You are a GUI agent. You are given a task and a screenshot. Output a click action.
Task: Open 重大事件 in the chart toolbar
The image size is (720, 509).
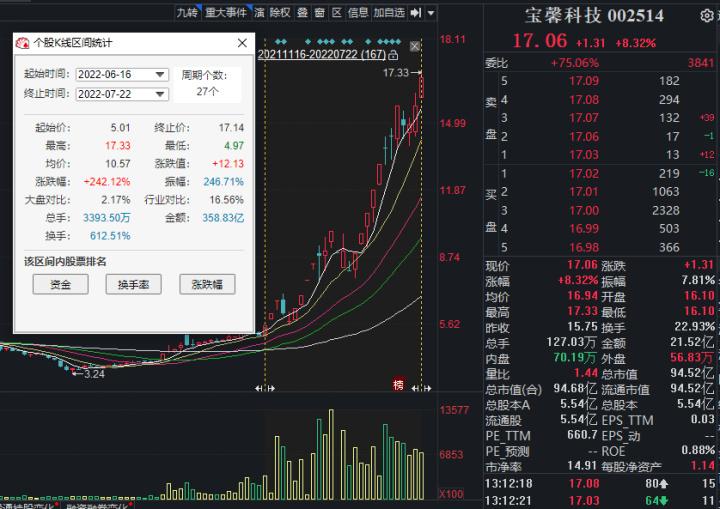coord(226,12)
